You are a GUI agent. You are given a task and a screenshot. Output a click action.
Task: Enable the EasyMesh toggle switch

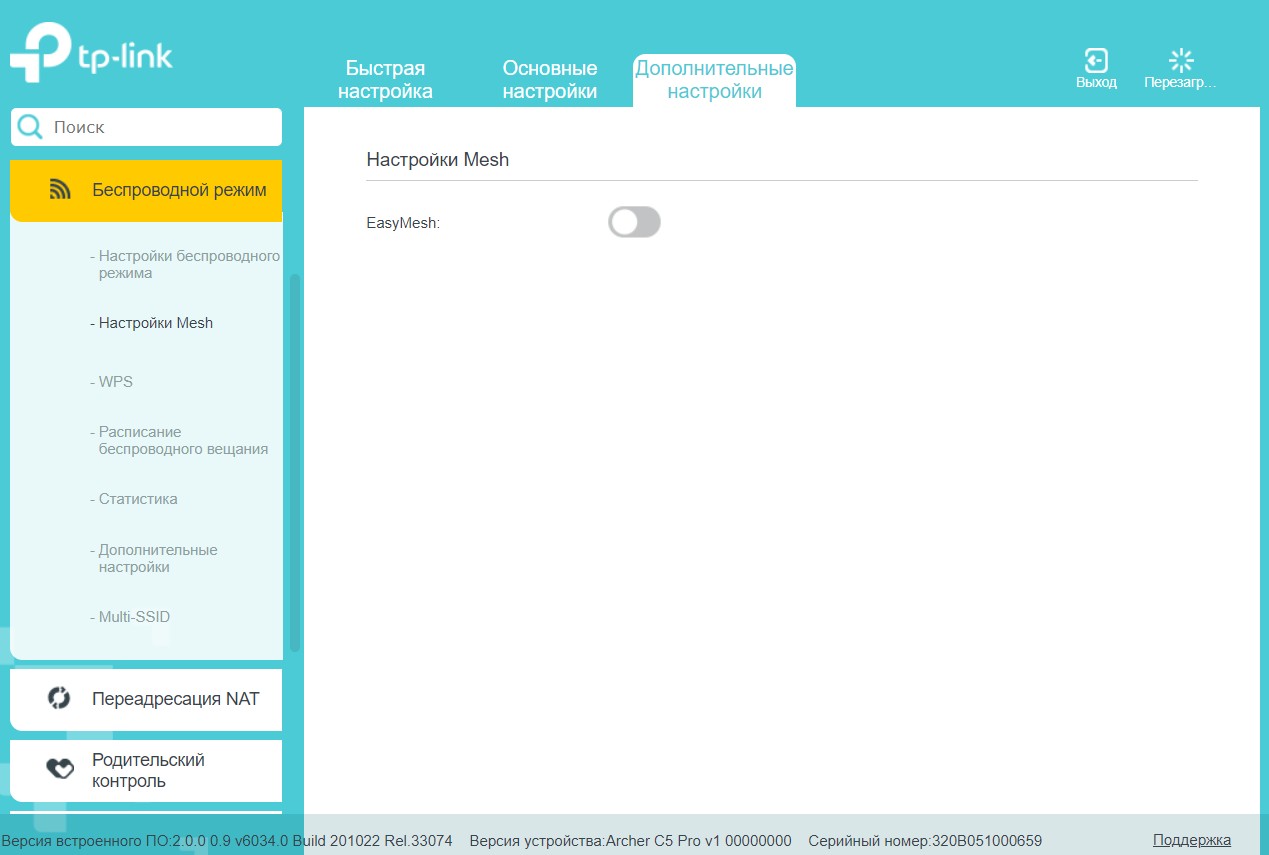coord(634,222)
